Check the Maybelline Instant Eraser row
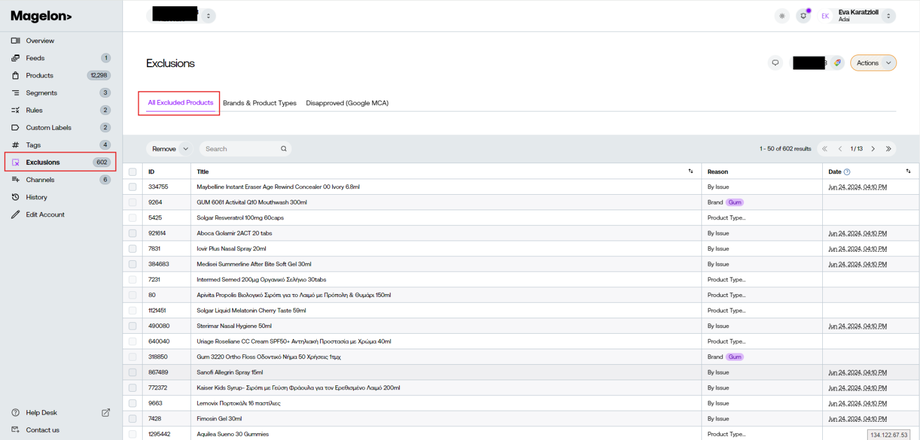The height and width of the screenshot is (440, 920). click(x=133, y=187)
